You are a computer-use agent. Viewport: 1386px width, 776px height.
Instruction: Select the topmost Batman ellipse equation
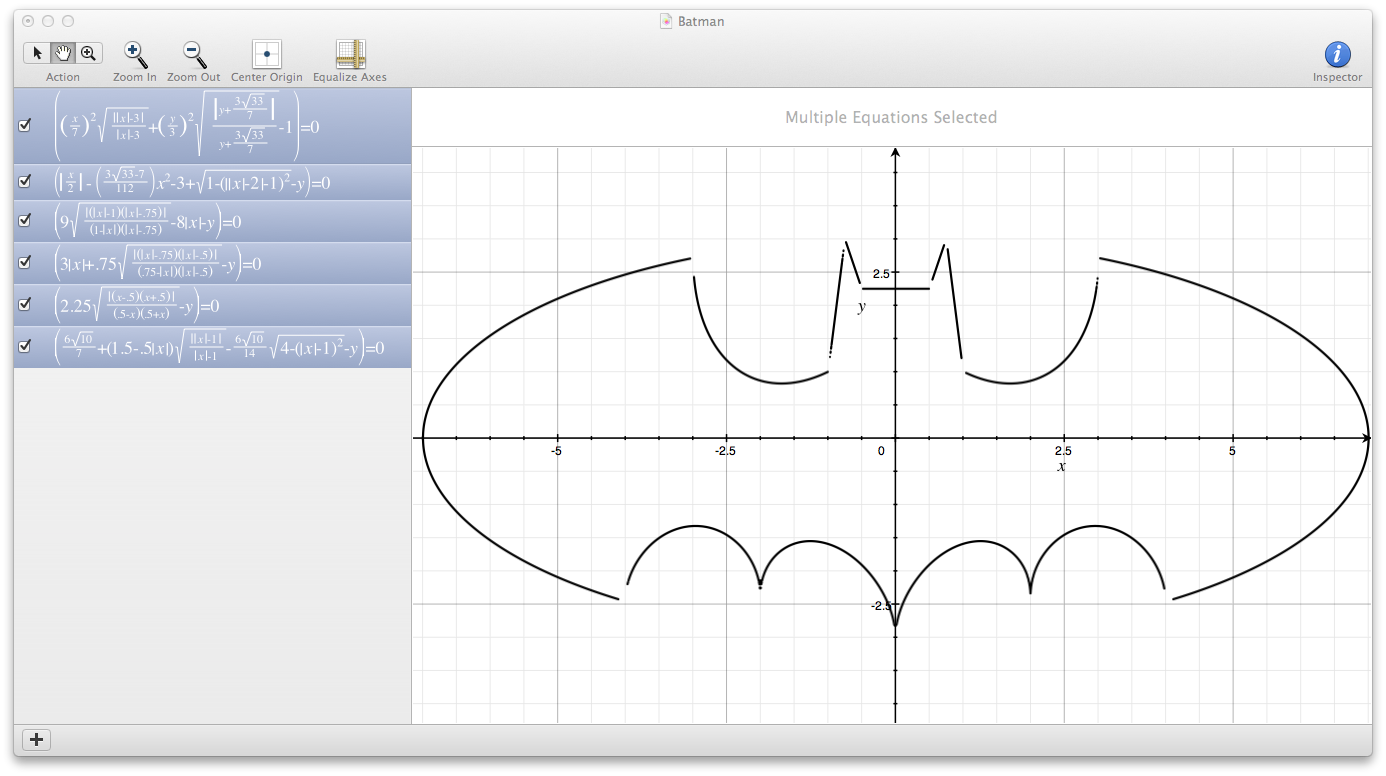point(200,125)
